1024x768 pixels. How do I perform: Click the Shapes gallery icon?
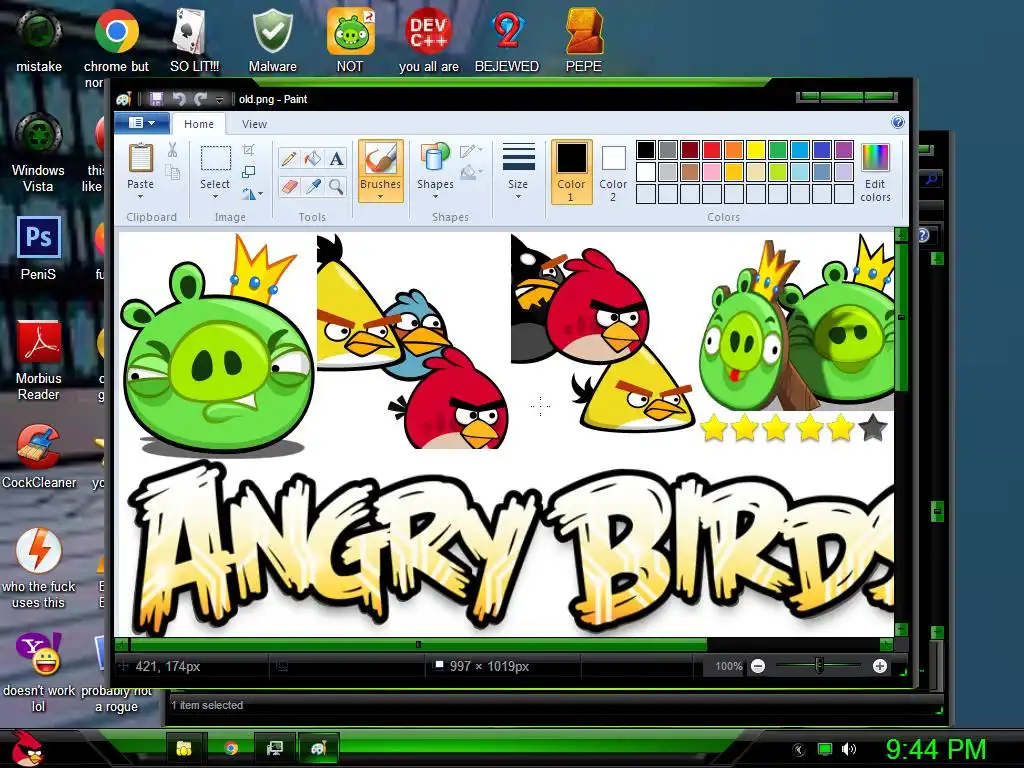coord(435,159)
